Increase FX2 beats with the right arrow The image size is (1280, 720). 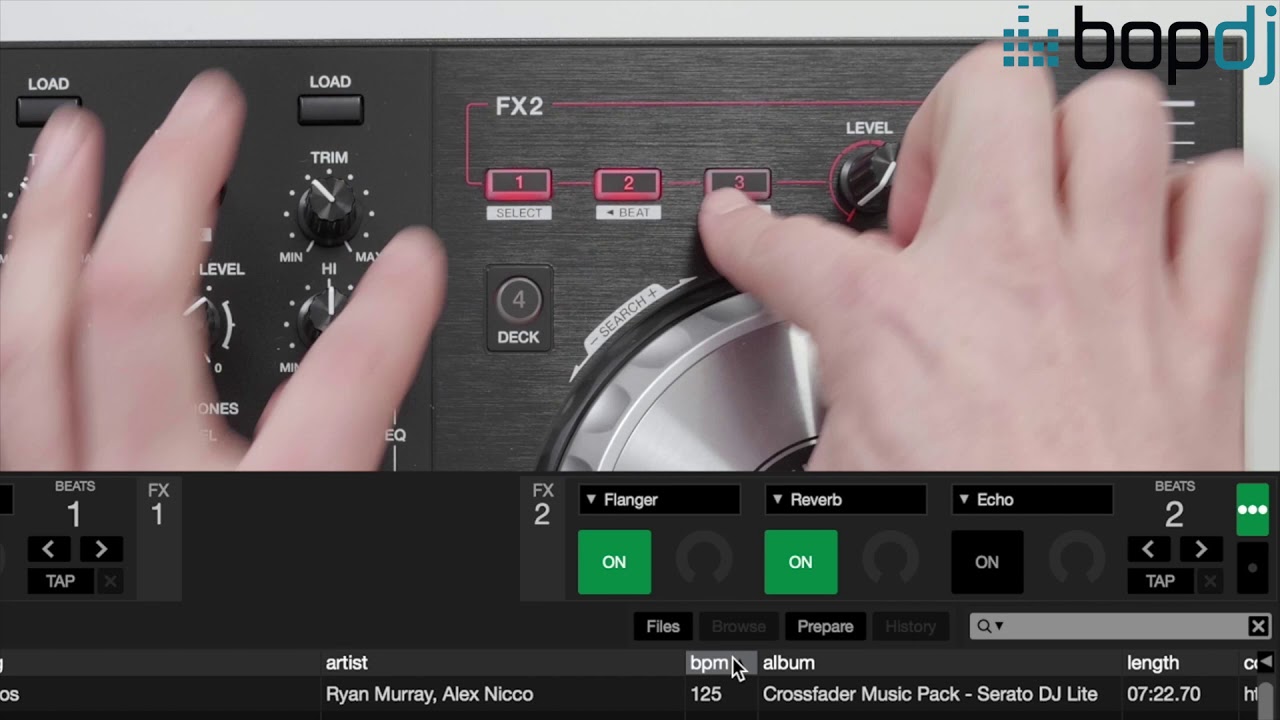point(1200,549)
